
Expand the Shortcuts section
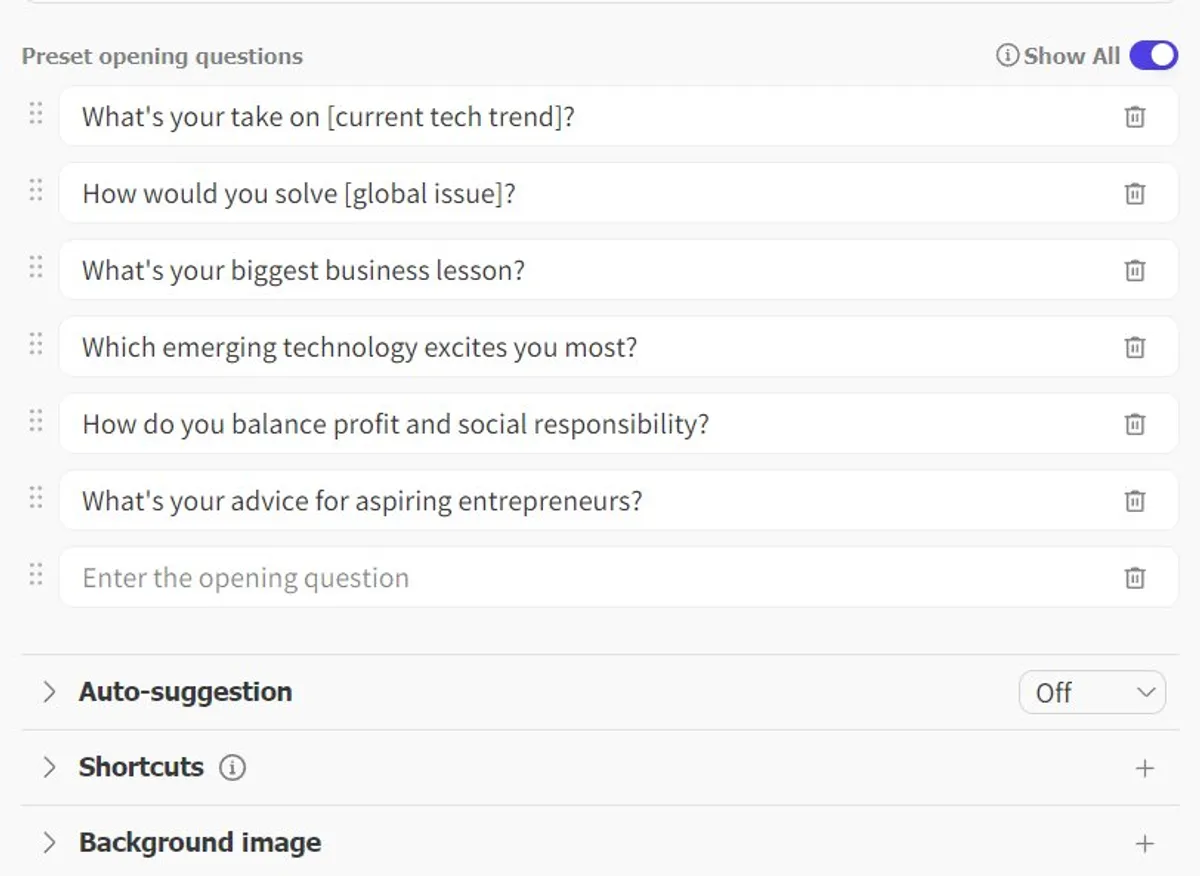coord(49,768)
